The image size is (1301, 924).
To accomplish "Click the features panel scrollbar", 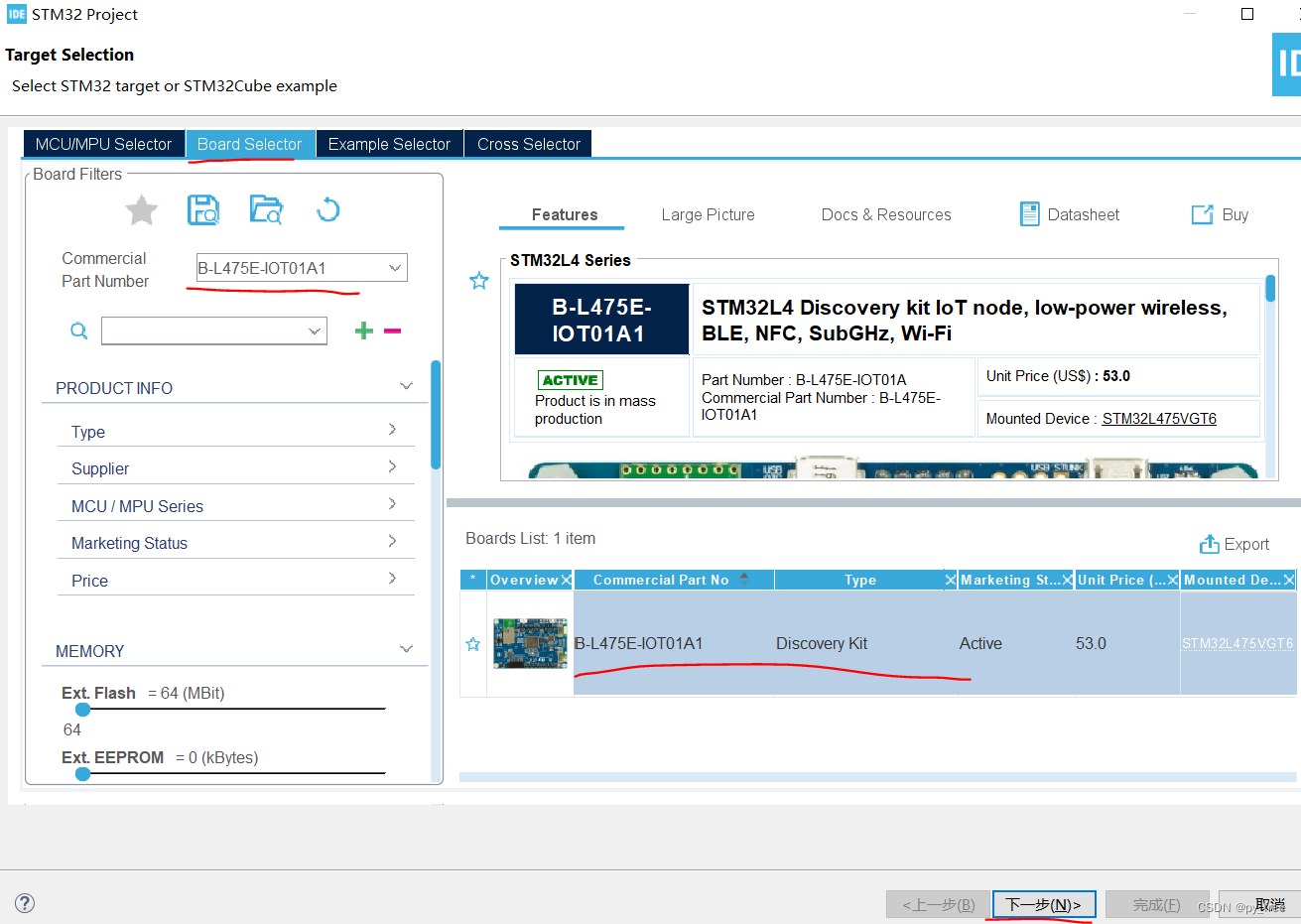I will click(x=1270, y=289).
